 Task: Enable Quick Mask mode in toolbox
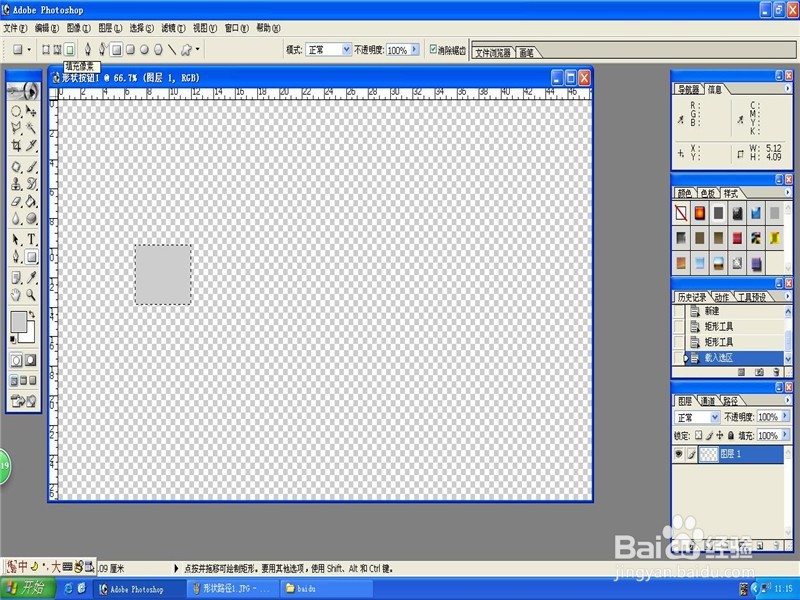pos(31,360)
